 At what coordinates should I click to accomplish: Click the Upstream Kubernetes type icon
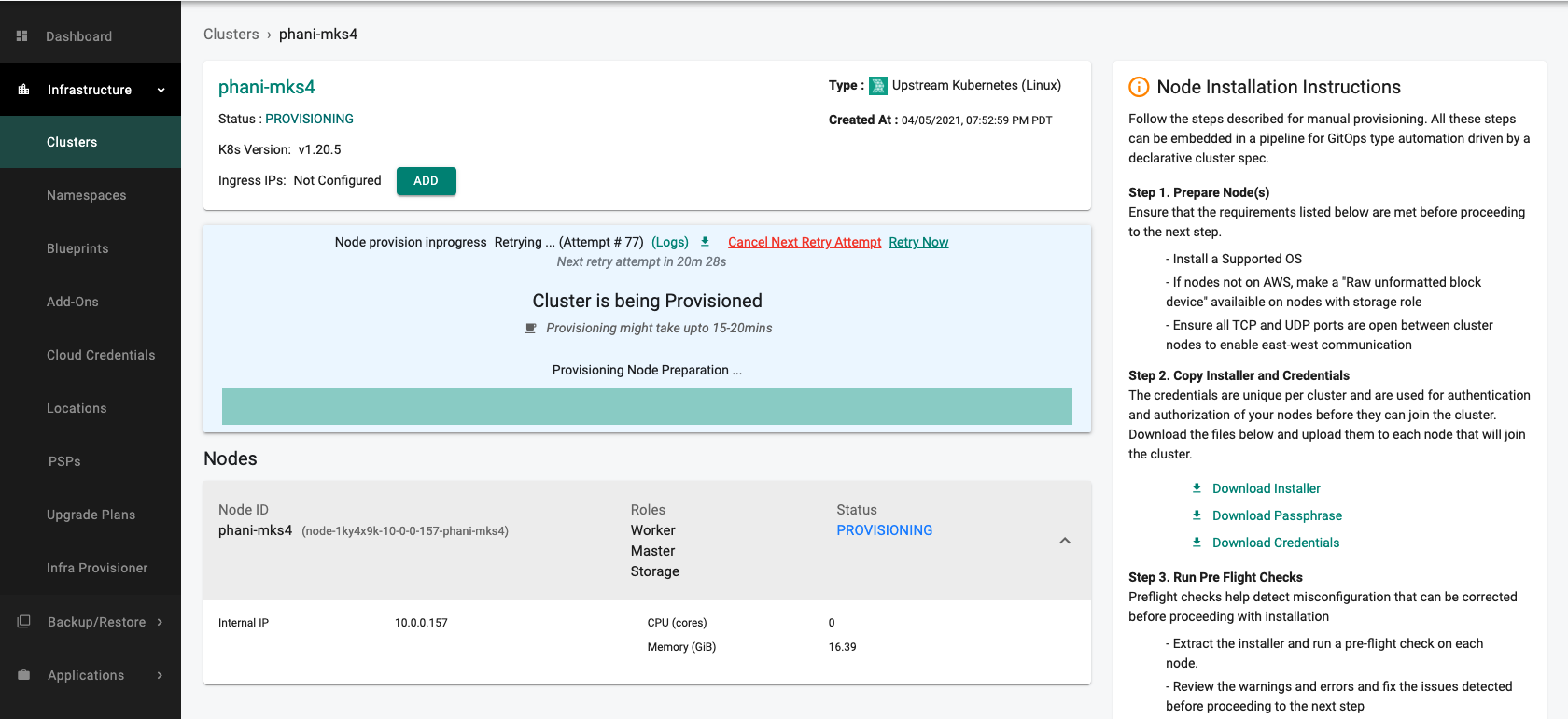(878, 86)
